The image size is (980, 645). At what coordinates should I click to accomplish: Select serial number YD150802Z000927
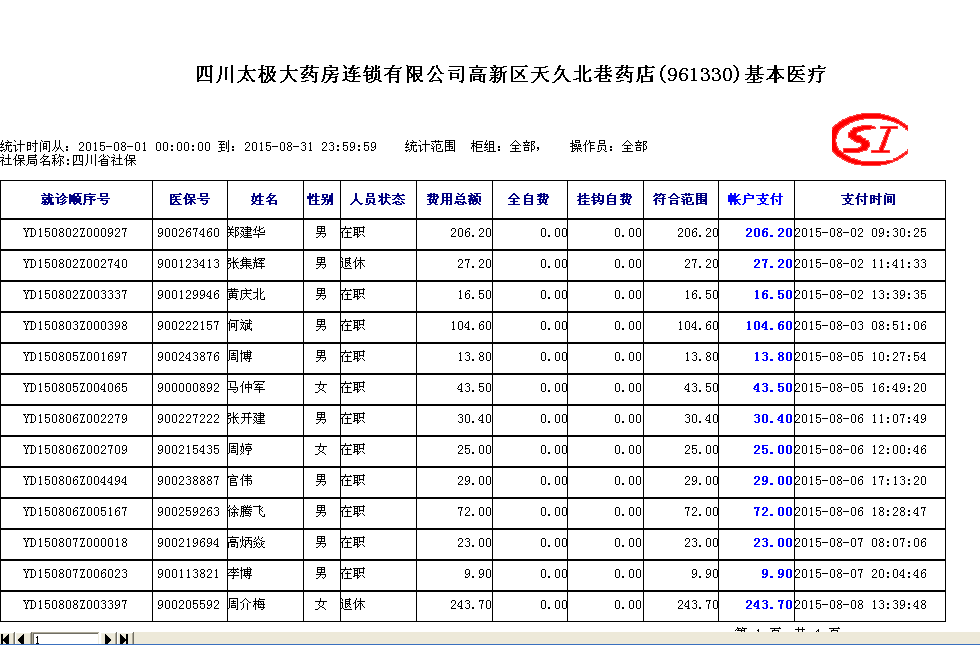(76, 233)
